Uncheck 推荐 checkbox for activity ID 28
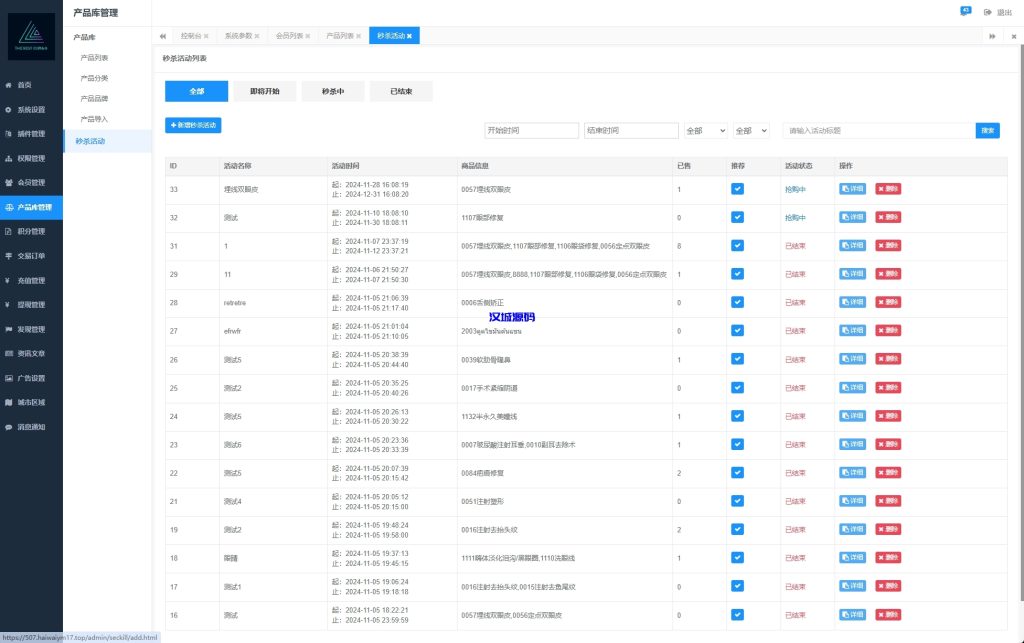This screenshot has width=1024, height=643. 737,302
